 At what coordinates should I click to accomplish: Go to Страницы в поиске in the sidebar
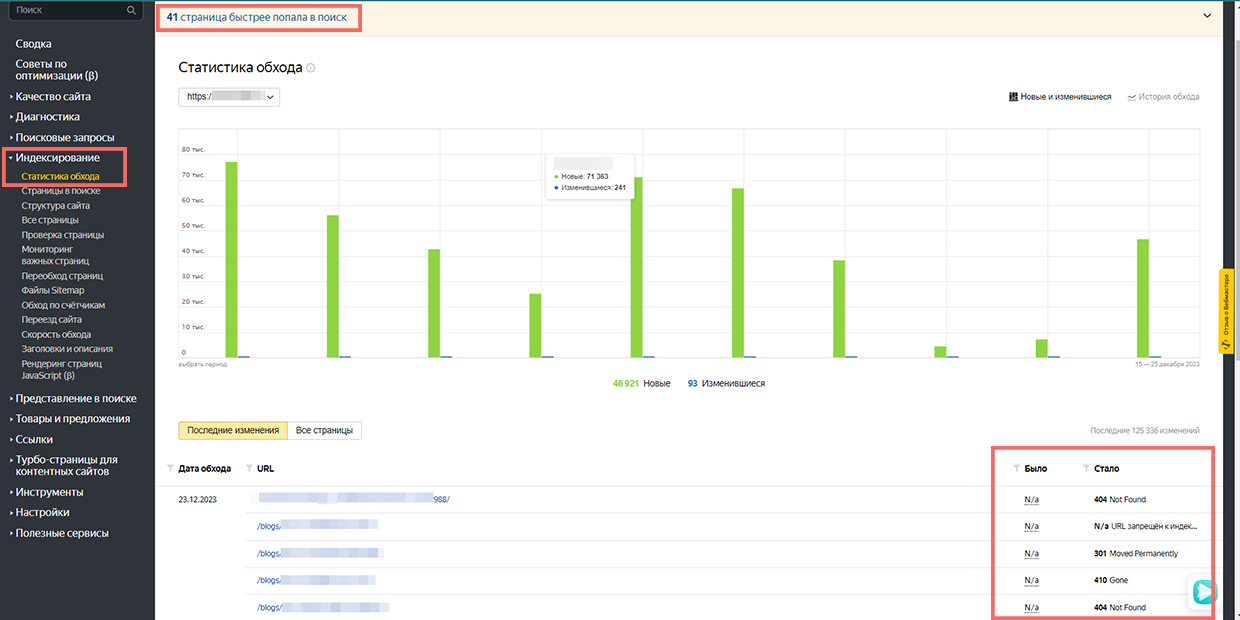61,190
